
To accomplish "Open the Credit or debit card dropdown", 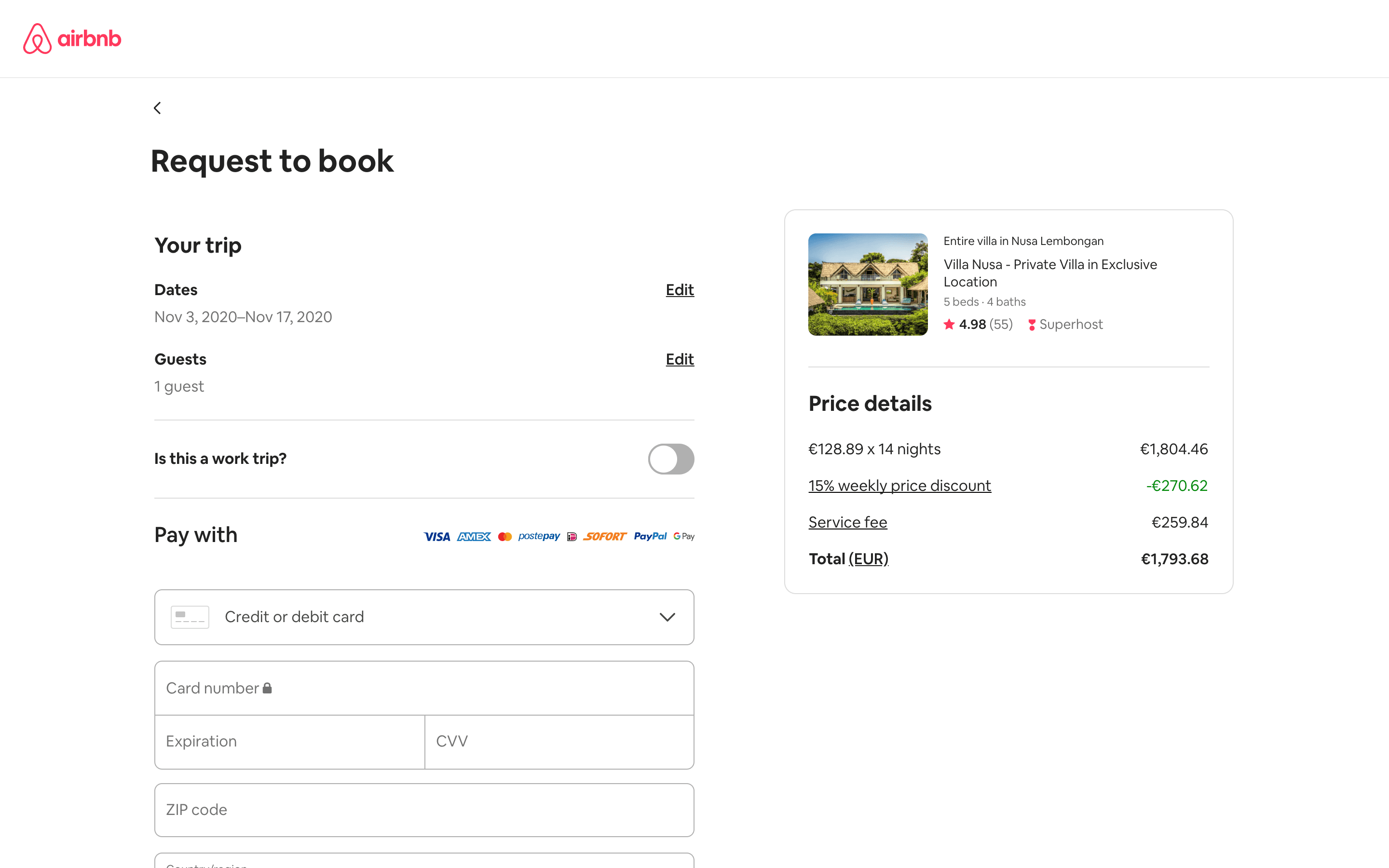I will pyautogui.click(x=423, y=617).
